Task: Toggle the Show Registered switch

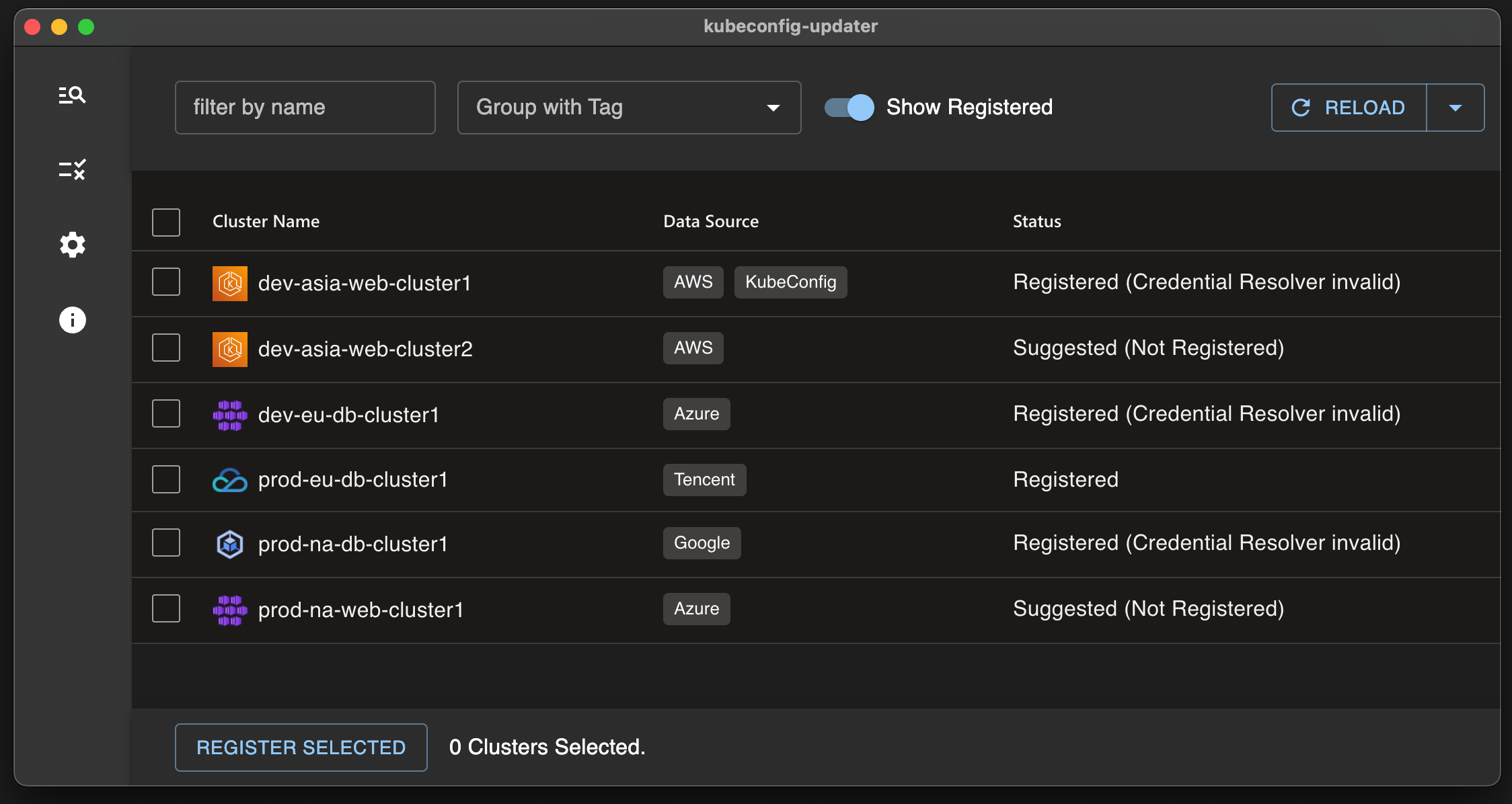Action: pyautogui.click(x=849, y=108)
